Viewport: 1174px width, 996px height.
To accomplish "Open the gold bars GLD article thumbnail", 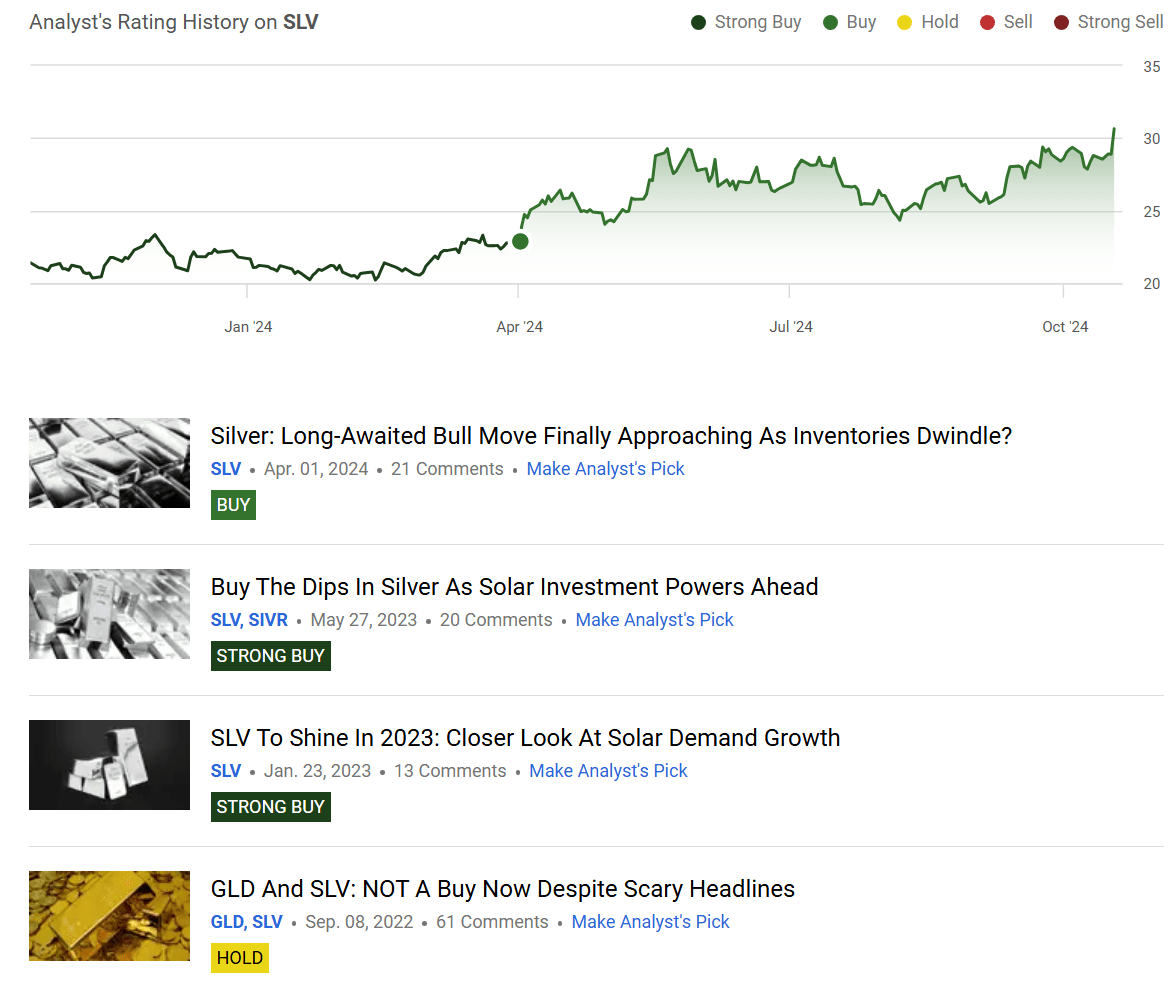I will coord(109,916).
